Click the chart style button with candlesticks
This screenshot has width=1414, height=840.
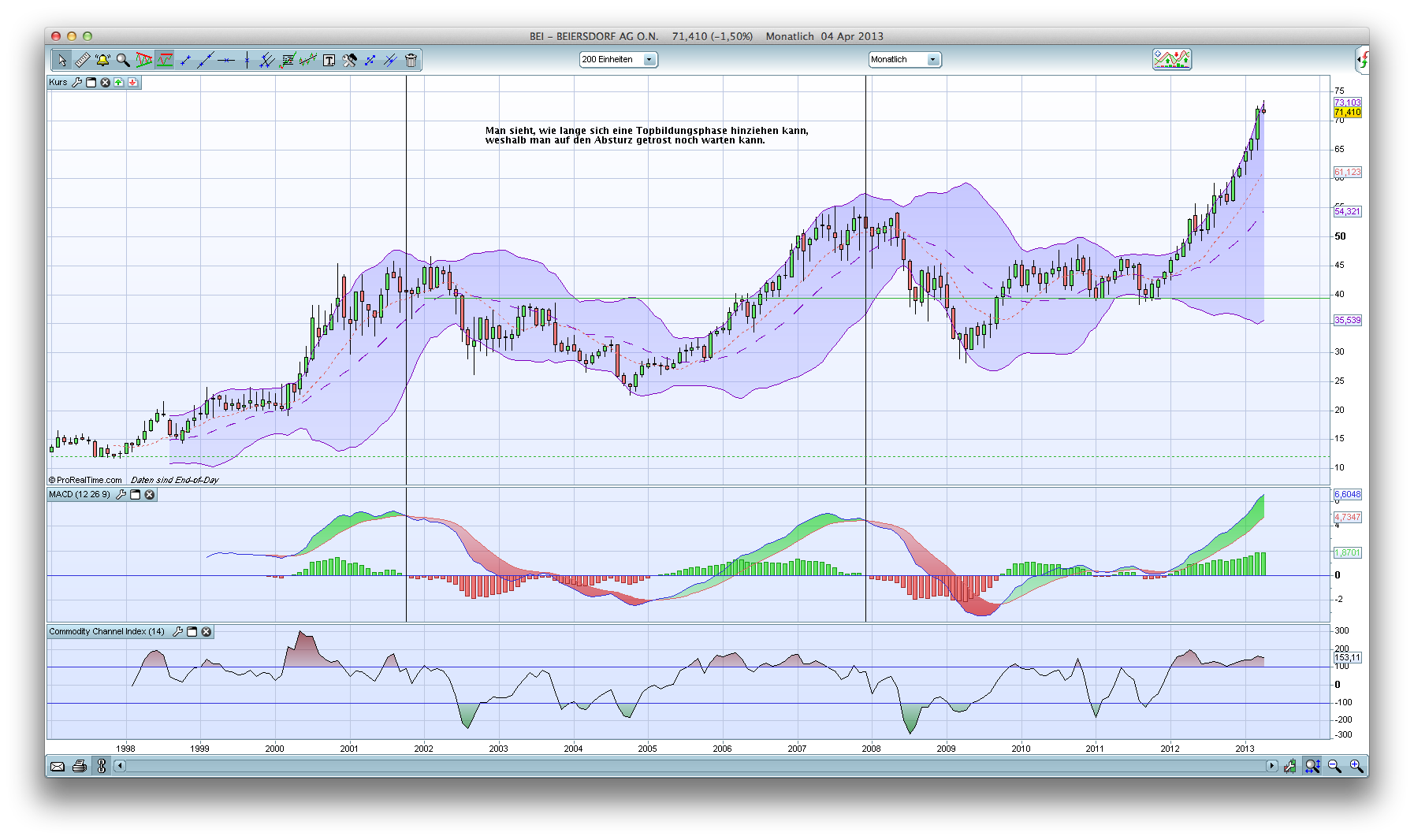[x=1172, y=59]
